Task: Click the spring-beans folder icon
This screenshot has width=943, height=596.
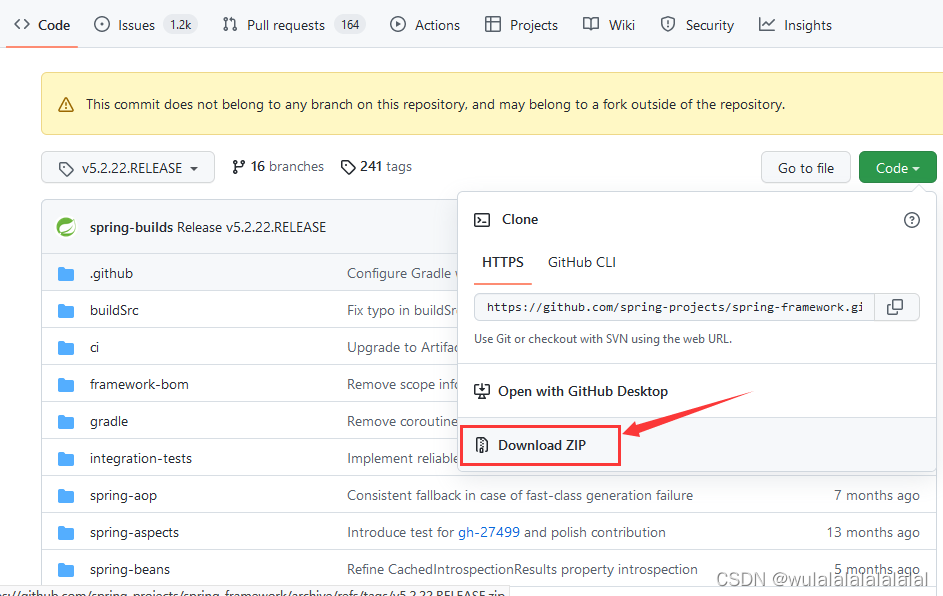Action: [66, 570]
